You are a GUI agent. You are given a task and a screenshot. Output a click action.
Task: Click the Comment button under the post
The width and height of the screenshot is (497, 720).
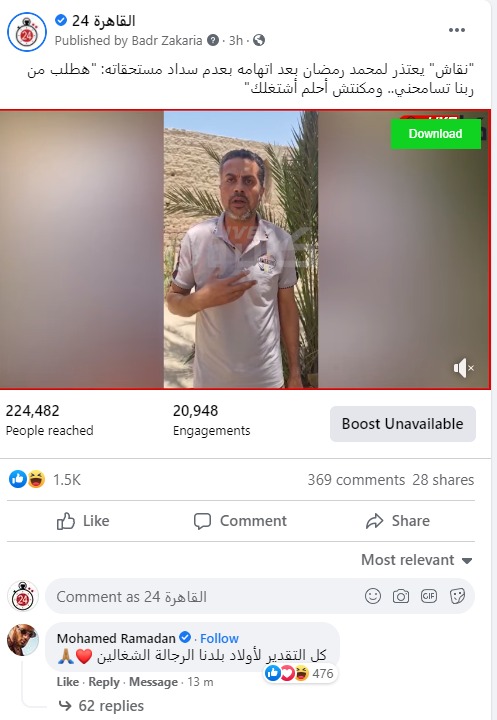click(x=240, y=521)
